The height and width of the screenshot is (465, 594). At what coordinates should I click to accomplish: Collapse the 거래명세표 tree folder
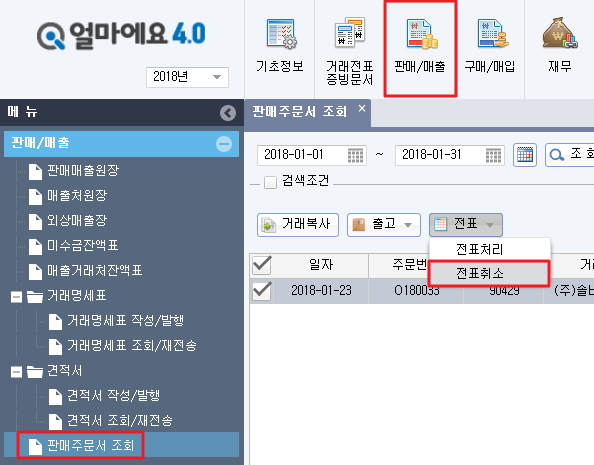click(16, 296)
